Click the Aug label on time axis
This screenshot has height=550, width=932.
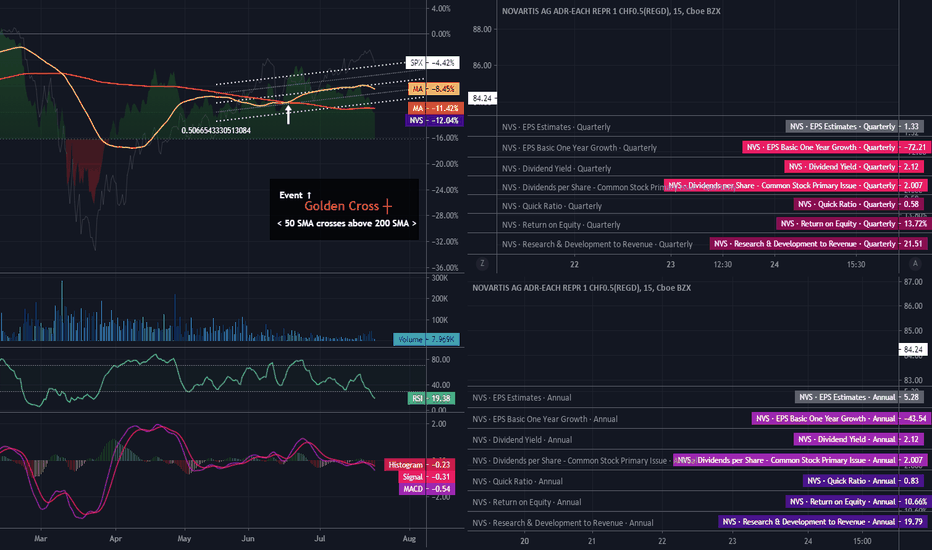409,539
